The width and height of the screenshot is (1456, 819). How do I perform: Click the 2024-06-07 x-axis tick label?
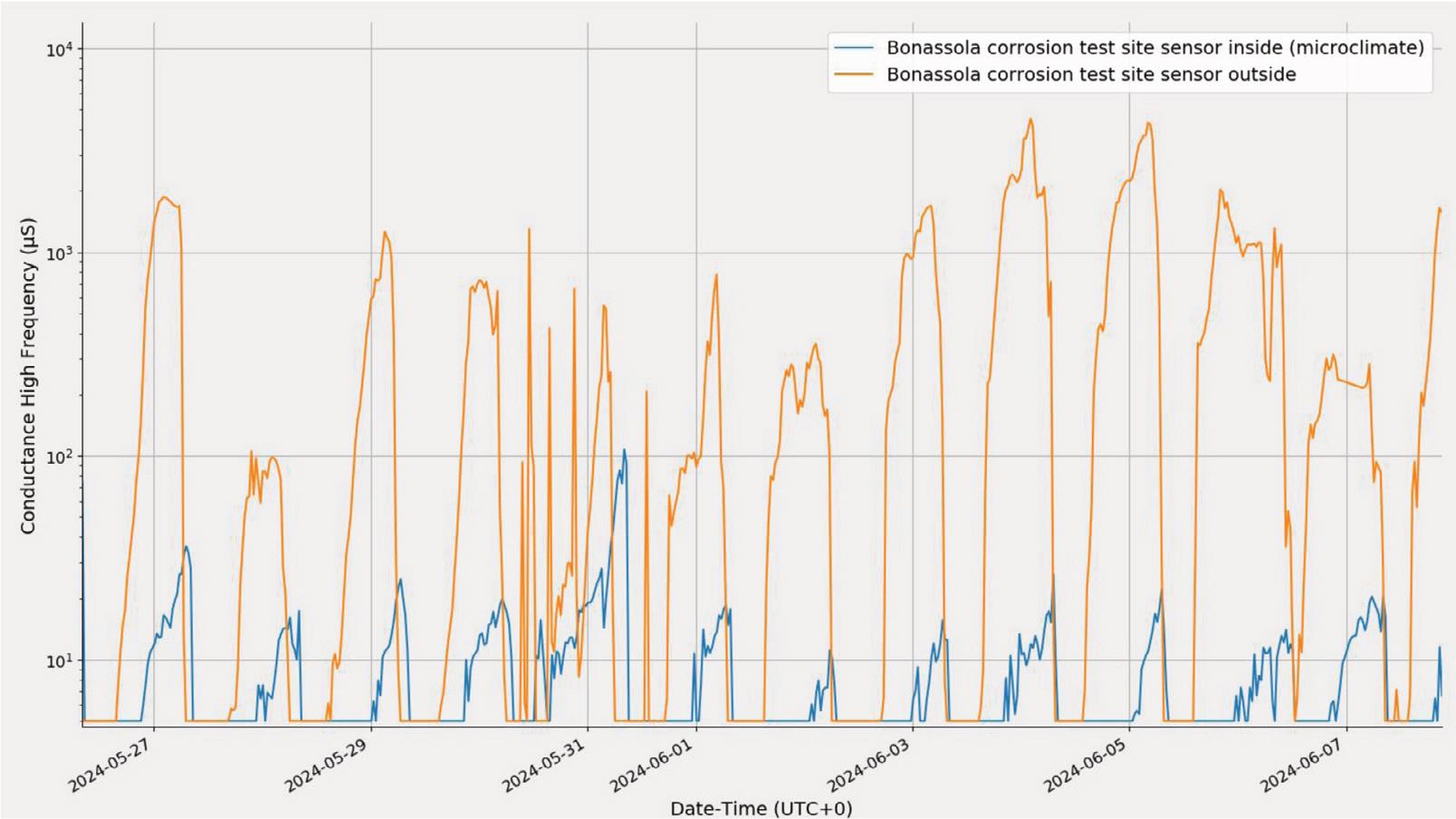click(x=1305, y=769)
